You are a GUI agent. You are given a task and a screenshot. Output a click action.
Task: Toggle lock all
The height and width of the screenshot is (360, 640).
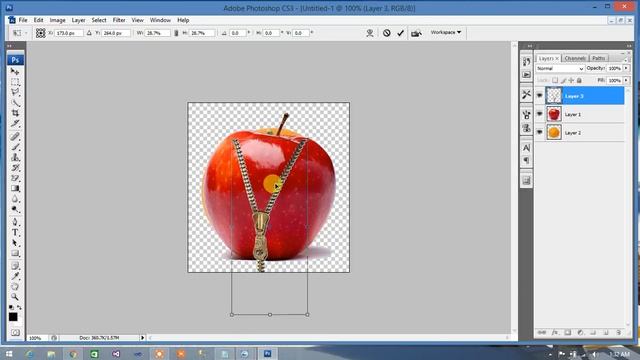579,80
